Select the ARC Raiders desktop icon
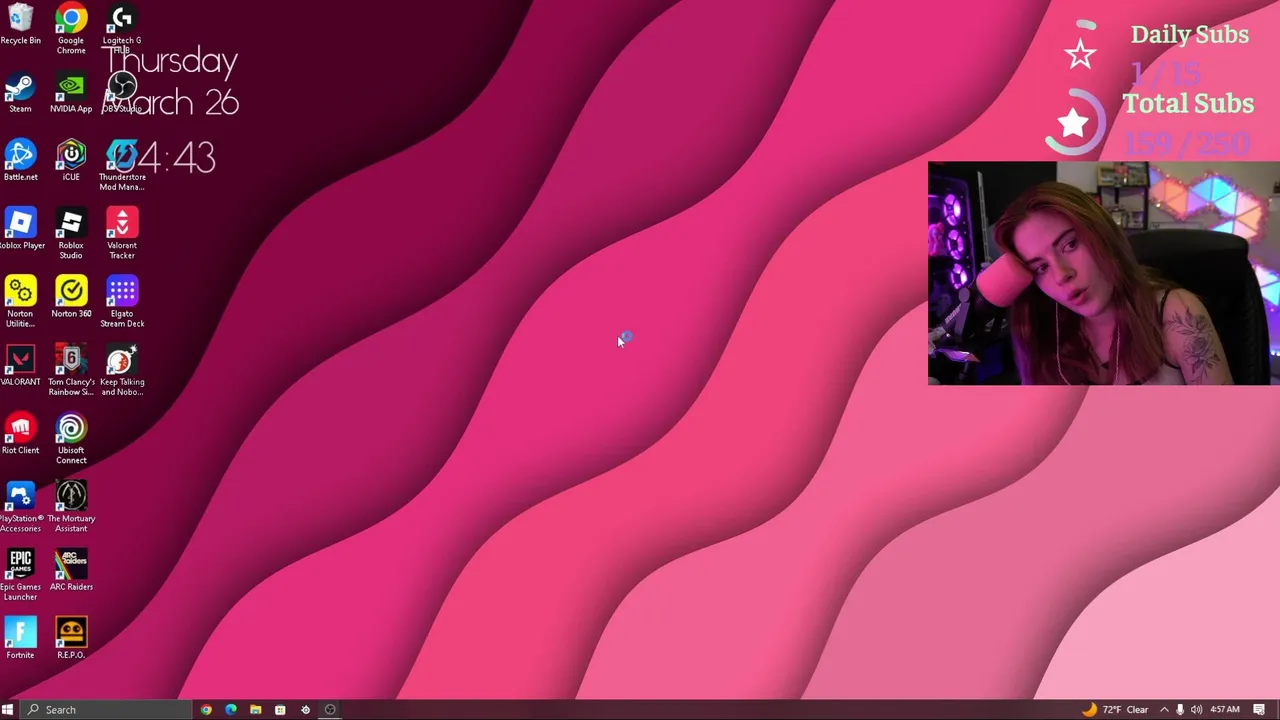Viewport: 1280px width, 720px height. pyautogui.click(x=71, y=571)
